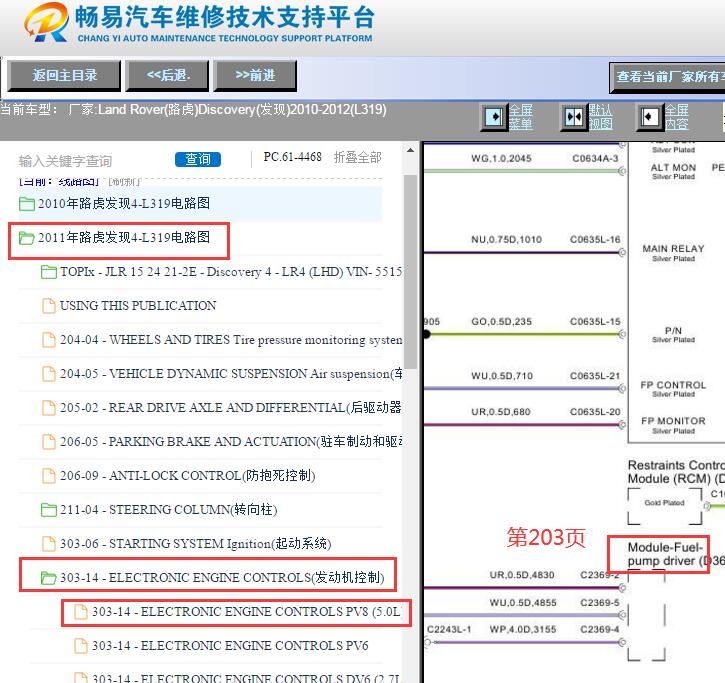Click connector label C2243L-1

[x=449, y=629]
